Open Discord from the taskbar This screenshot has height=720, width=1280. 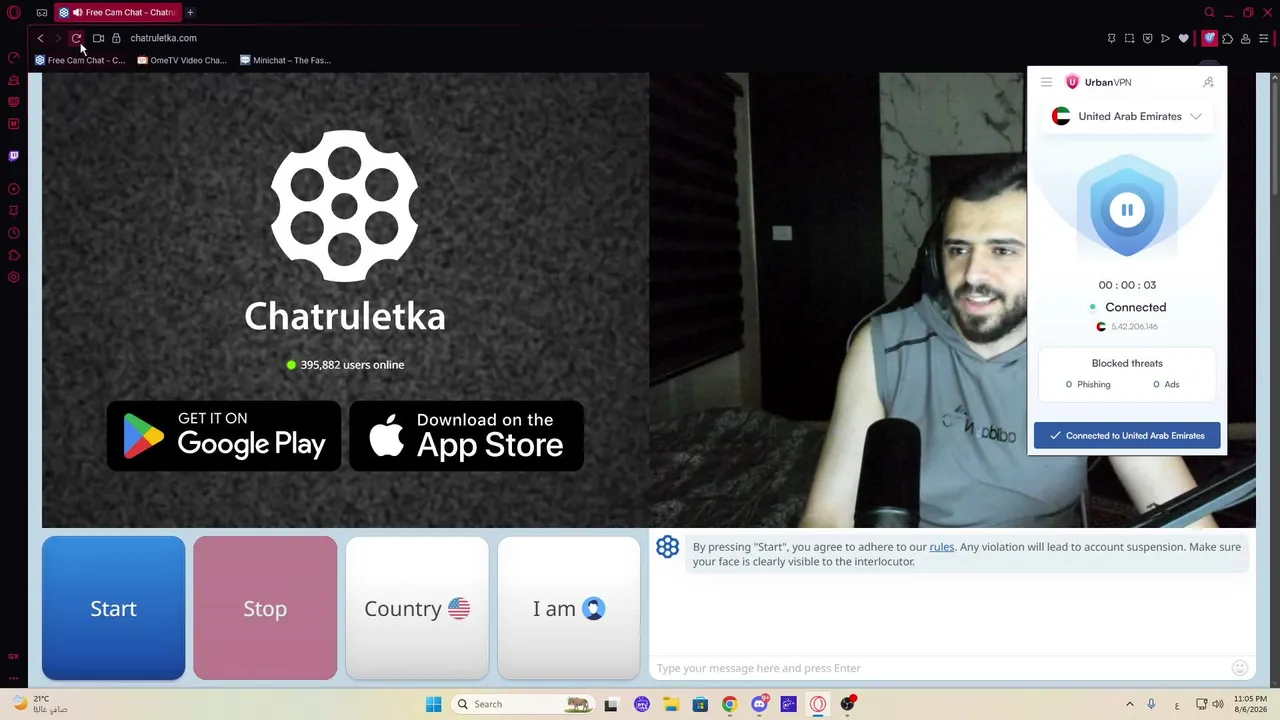coord(759,704)
